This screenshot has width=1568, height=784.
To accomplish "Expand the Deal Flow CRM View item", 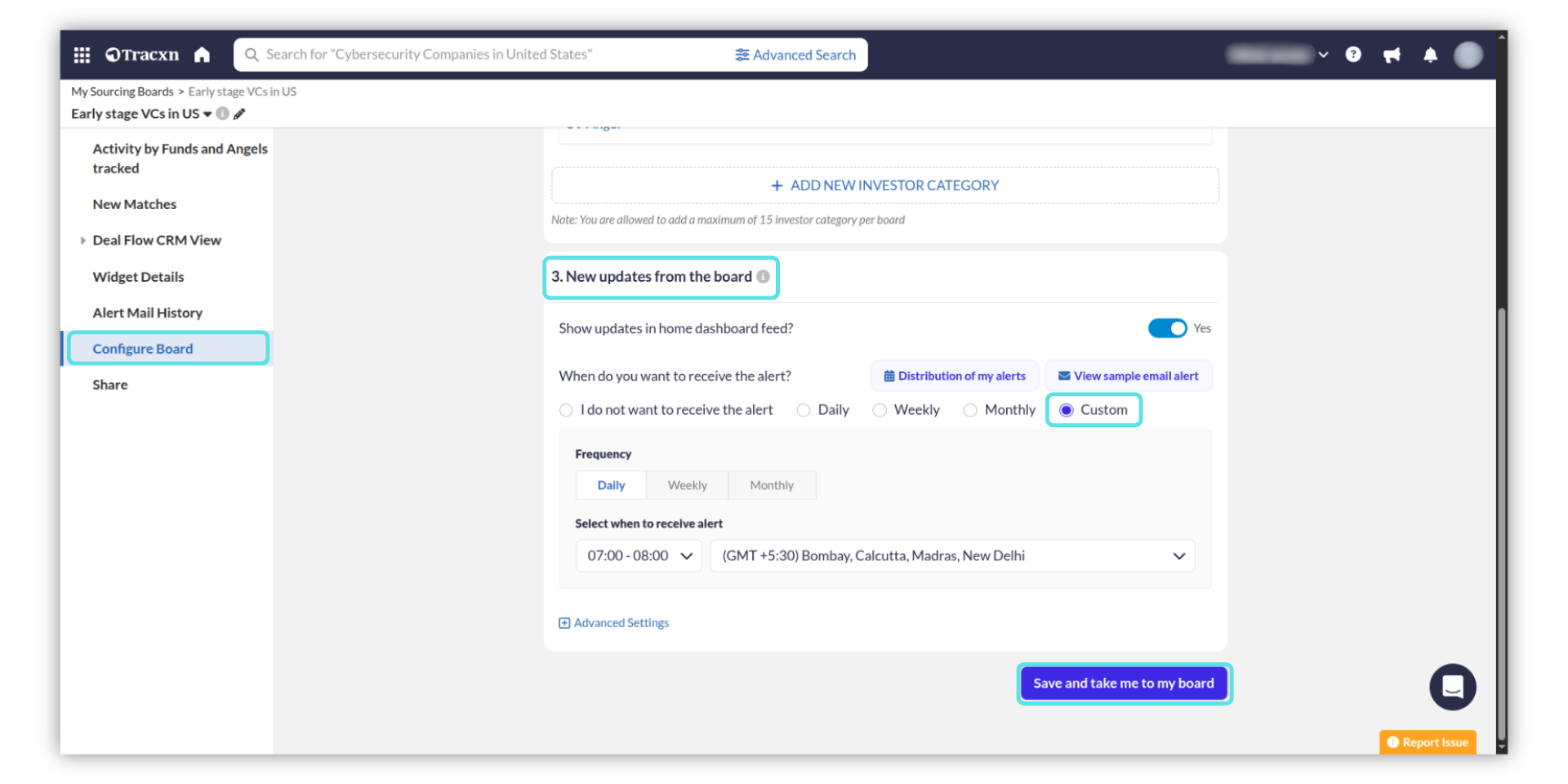I will point(83,241).
